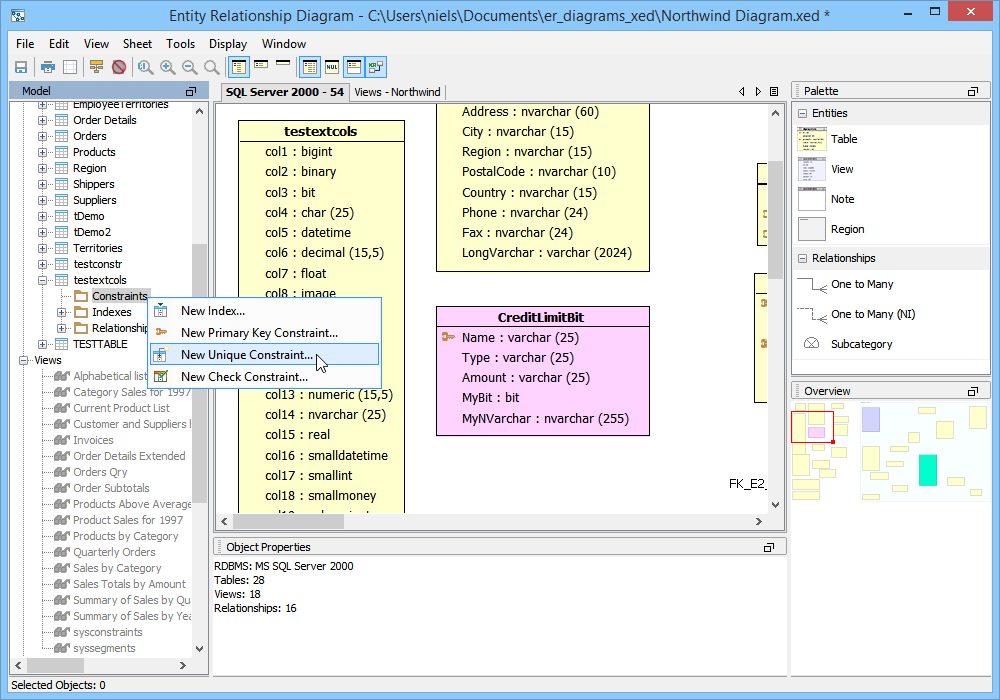Open the Sheet menu
Viewport: 1000px width, 700px height.
click(x=137, y=44)
